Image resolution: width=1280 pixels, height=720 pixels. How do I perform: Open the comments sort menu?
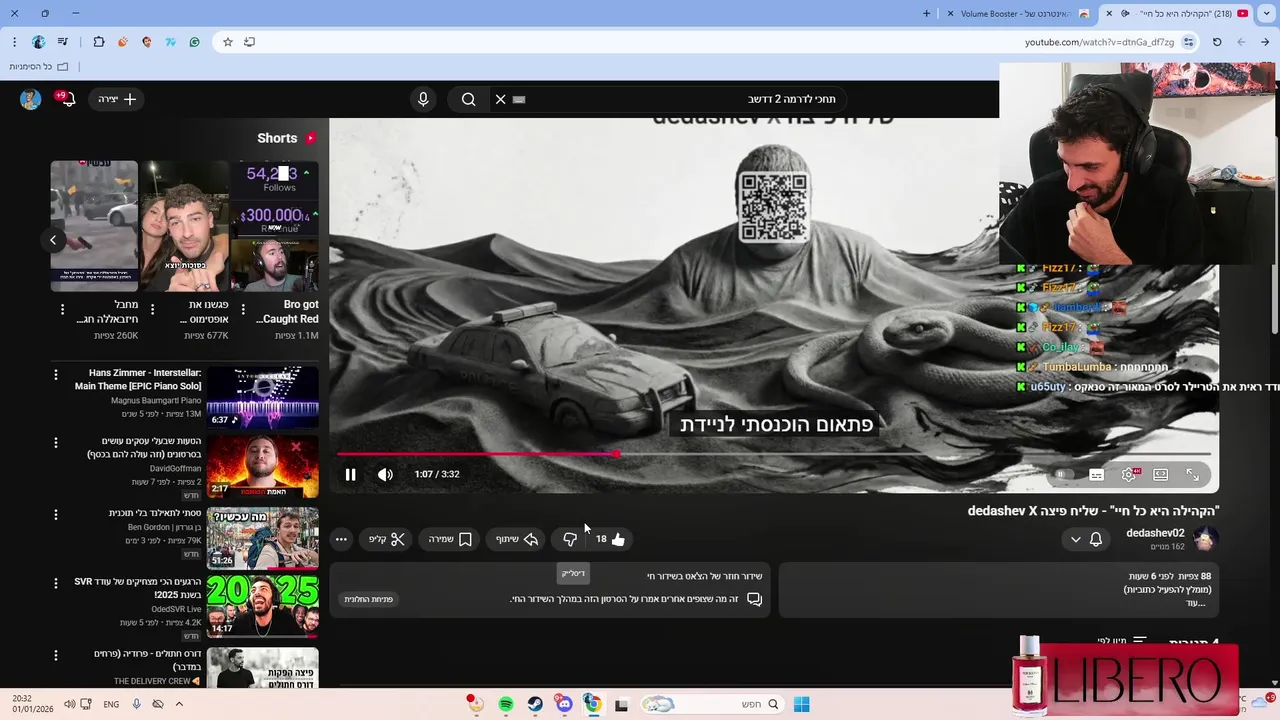point(1121,642)
